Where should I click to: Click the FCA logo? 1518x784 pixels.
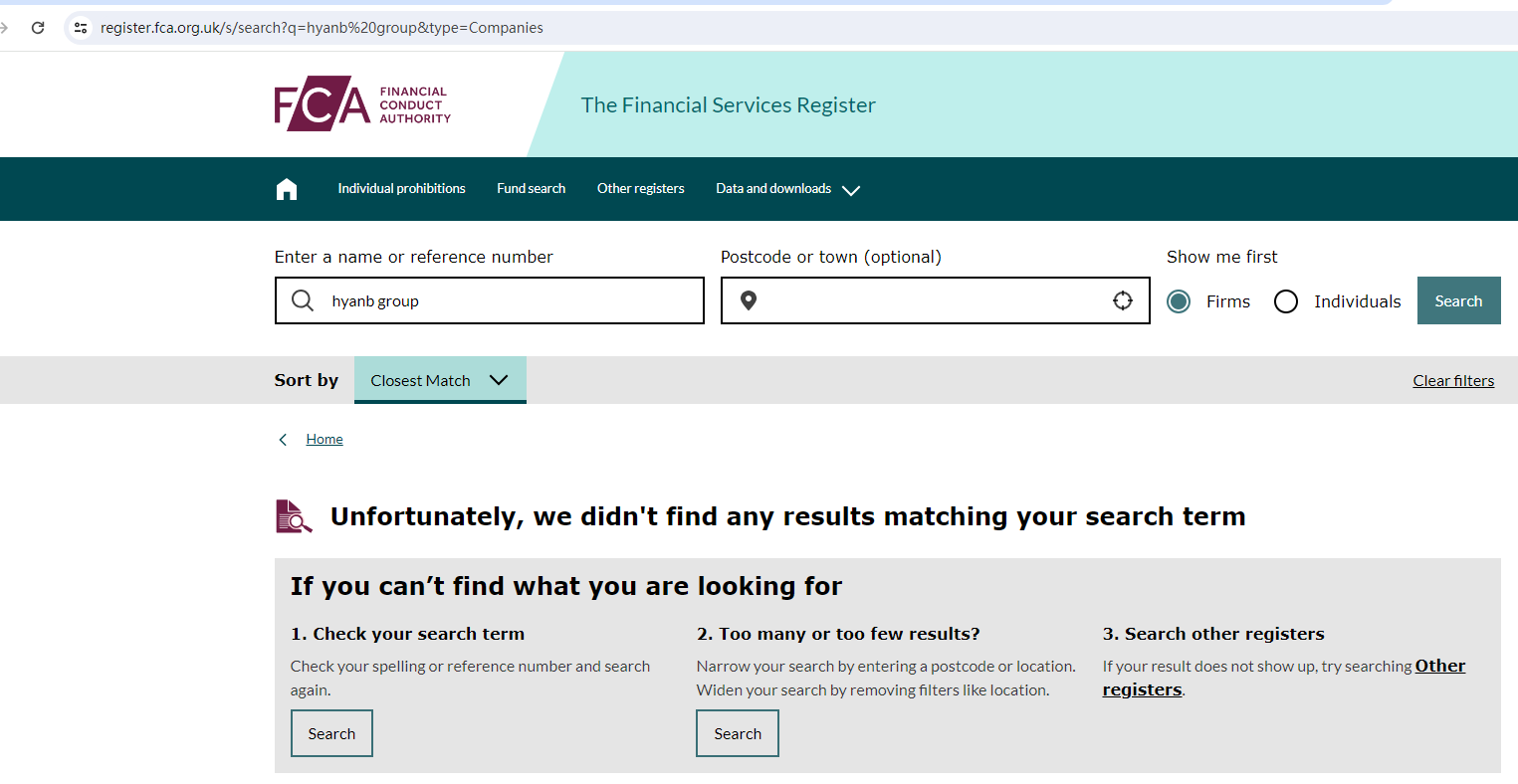tap(362, 103)
